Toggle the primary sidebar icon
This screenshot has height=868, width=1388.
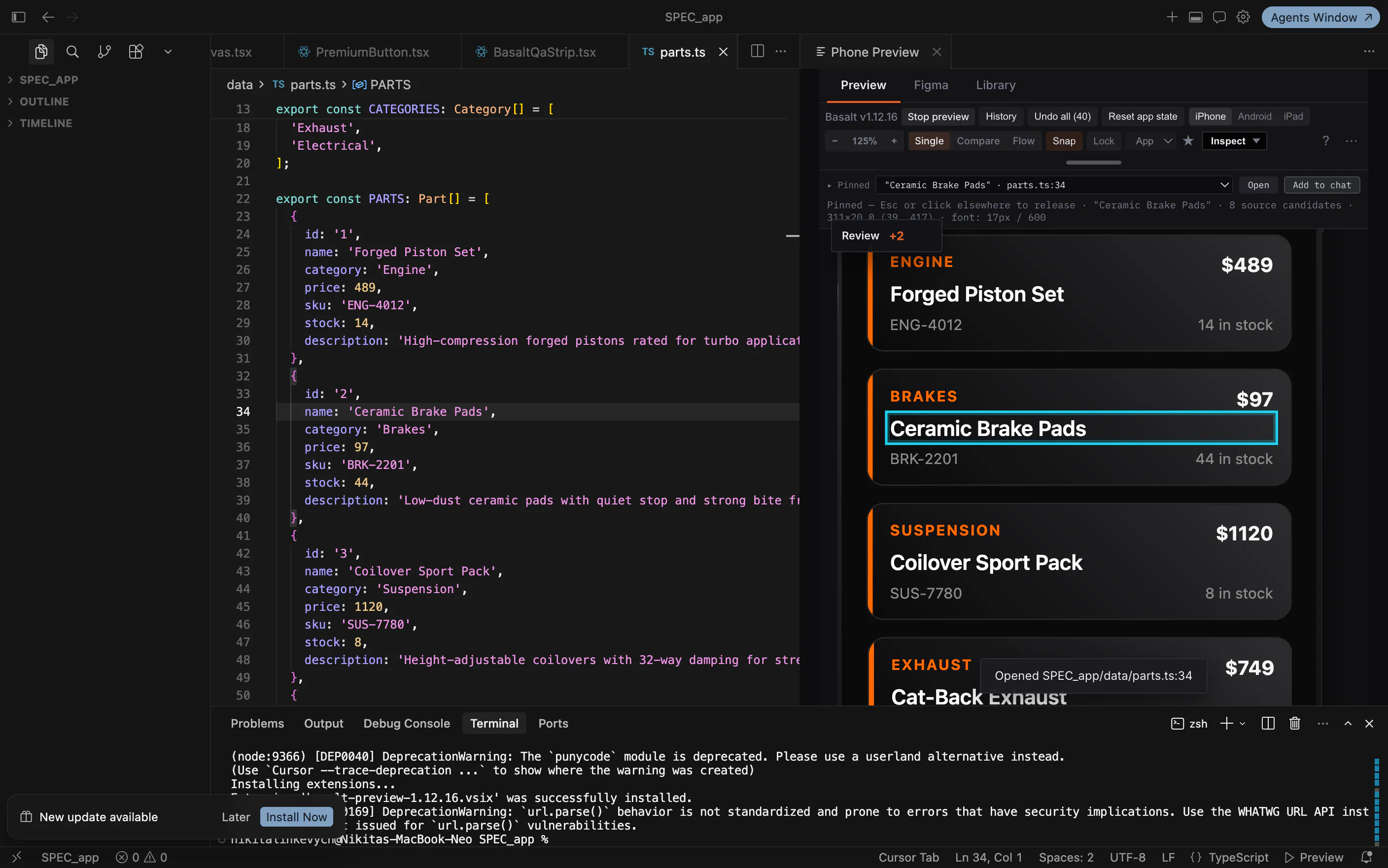pyautogui.click(x=18, y=17)
